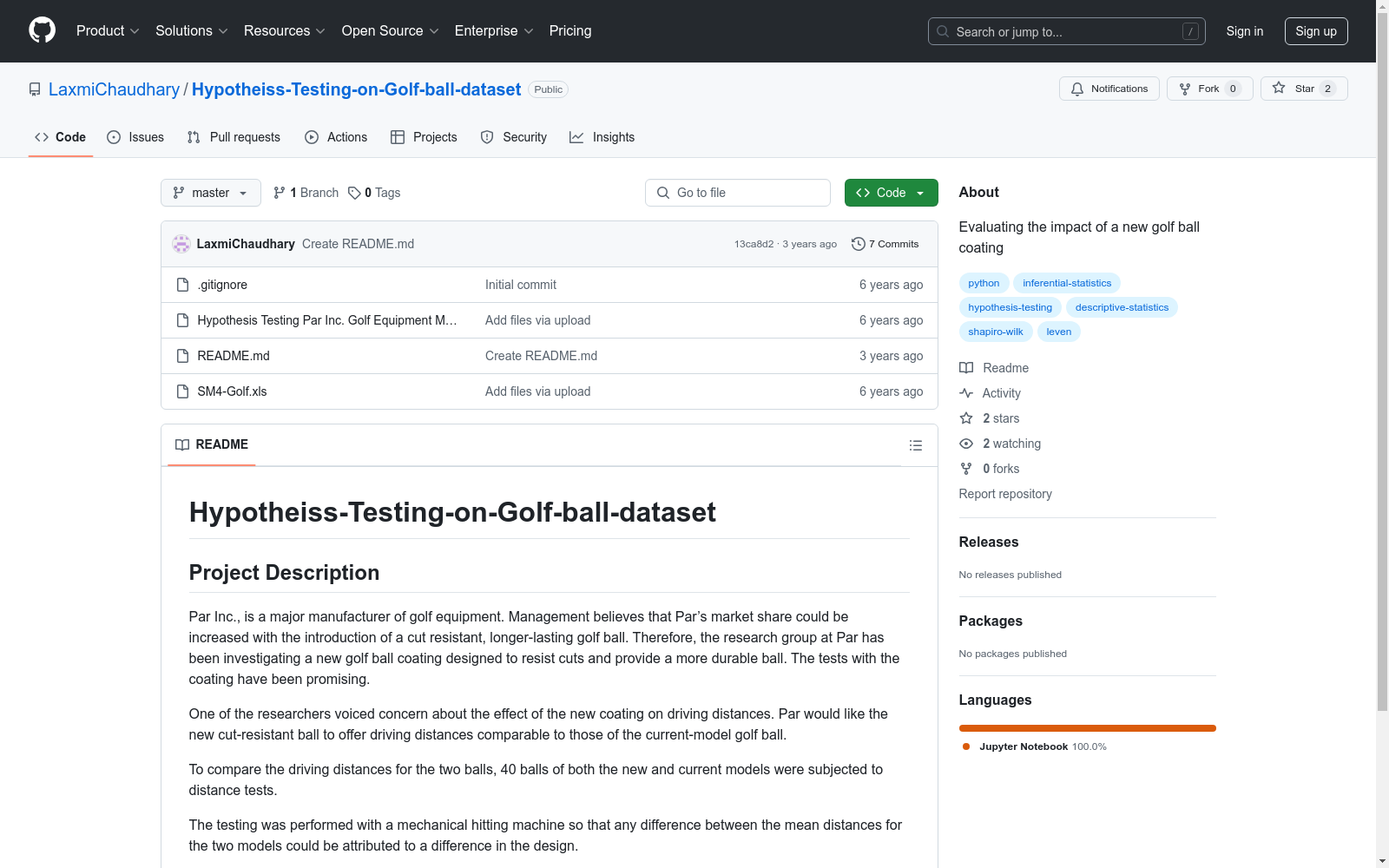Click the branch icon beside 1 Branch

point(280,193)
